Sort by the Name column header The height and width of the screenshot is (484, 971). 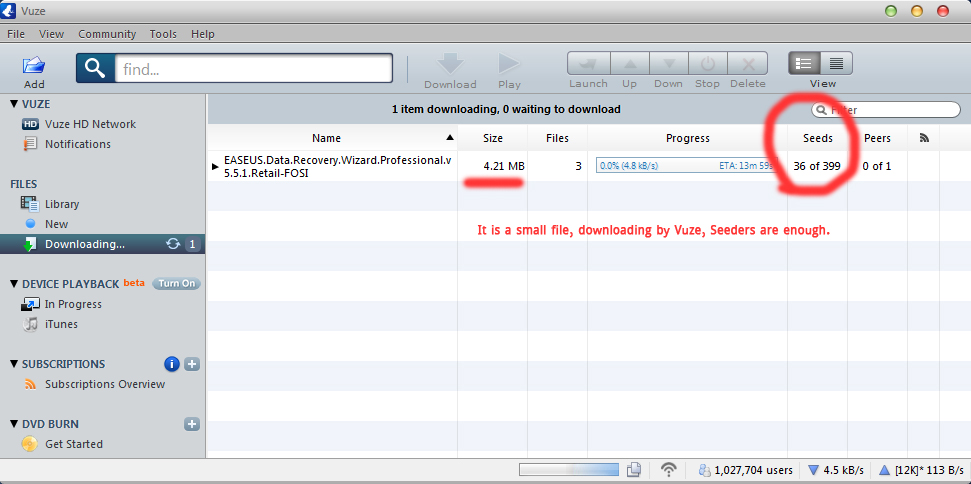(x=333, y=138)
